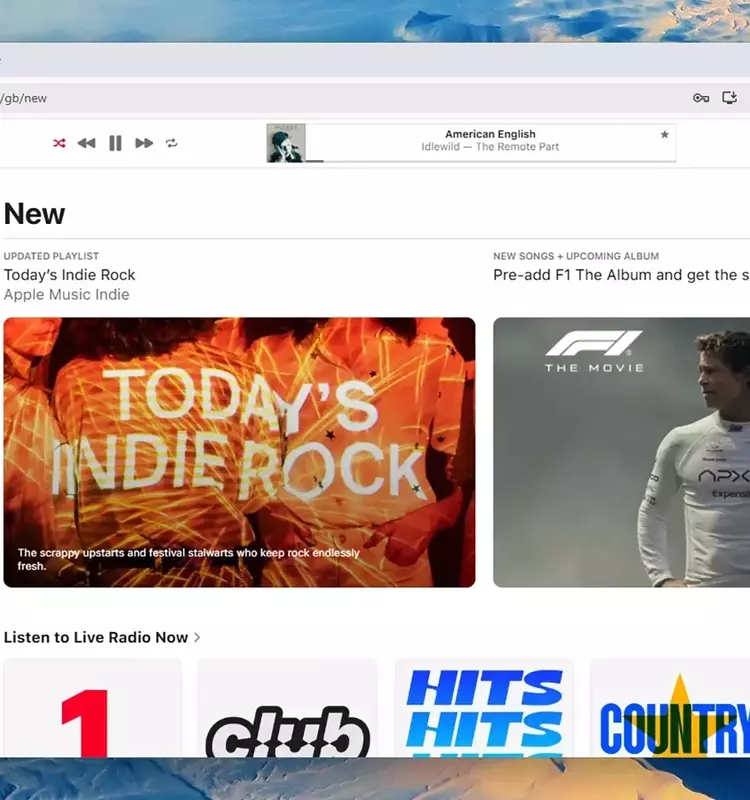Click the American English song title
The width and height of the screenshot is (750, 800).
(x=490, y=134)
